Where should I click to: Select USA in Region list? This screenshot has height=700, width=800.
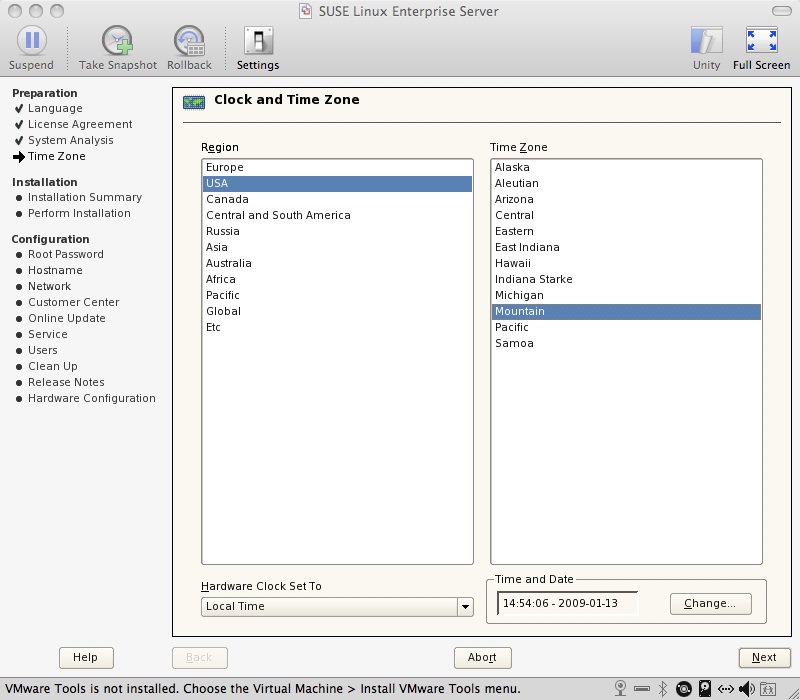coord(337,184)
